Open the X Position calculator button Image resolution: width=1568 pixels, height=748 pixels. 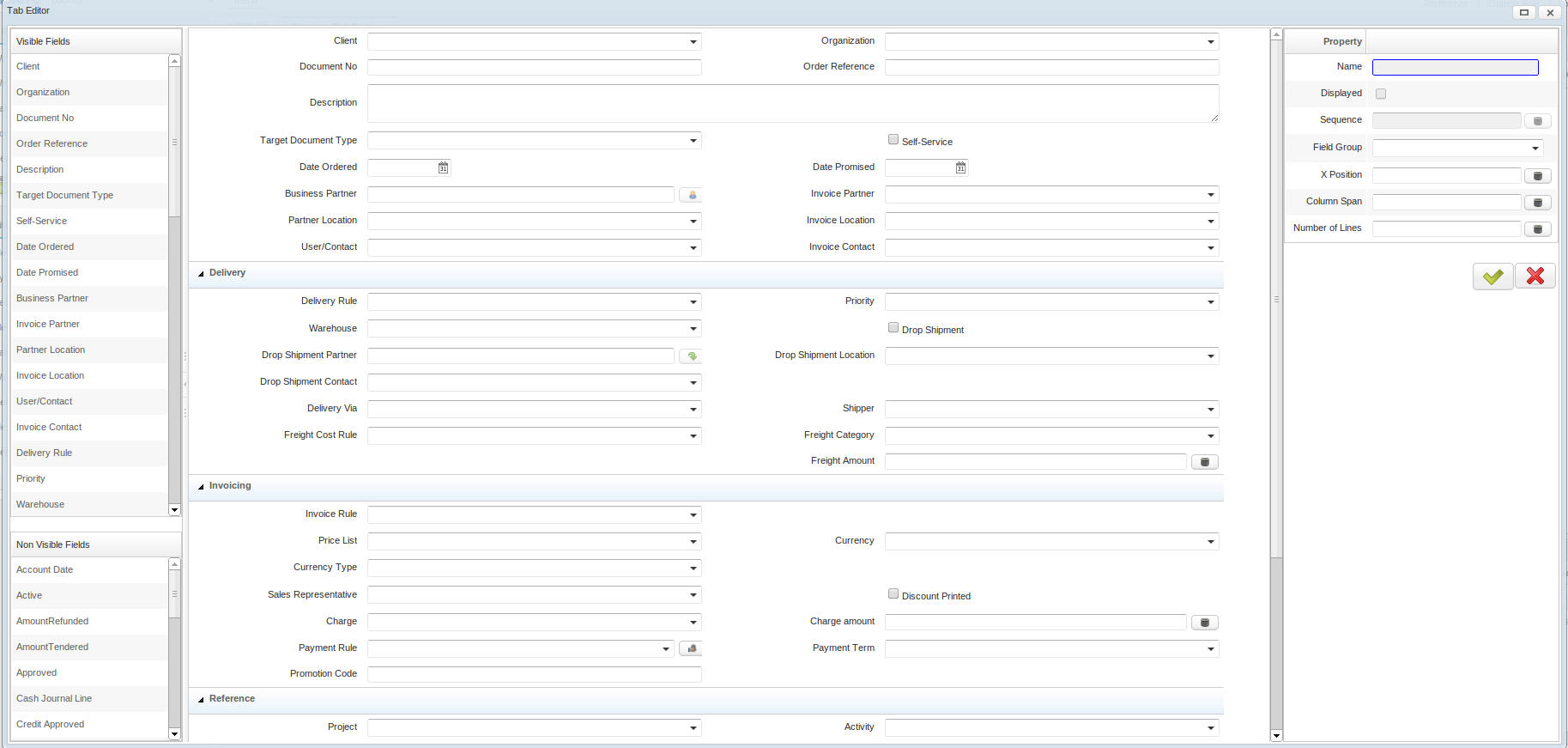pyautogui.click(x=1537, y=176)
